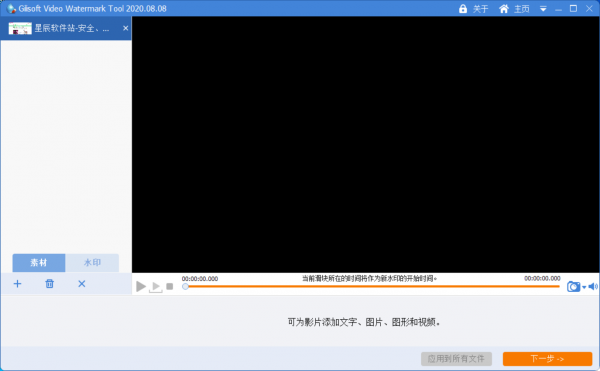Click the 下一步 next step button
The image size is (600, 371).
(547, 359)
